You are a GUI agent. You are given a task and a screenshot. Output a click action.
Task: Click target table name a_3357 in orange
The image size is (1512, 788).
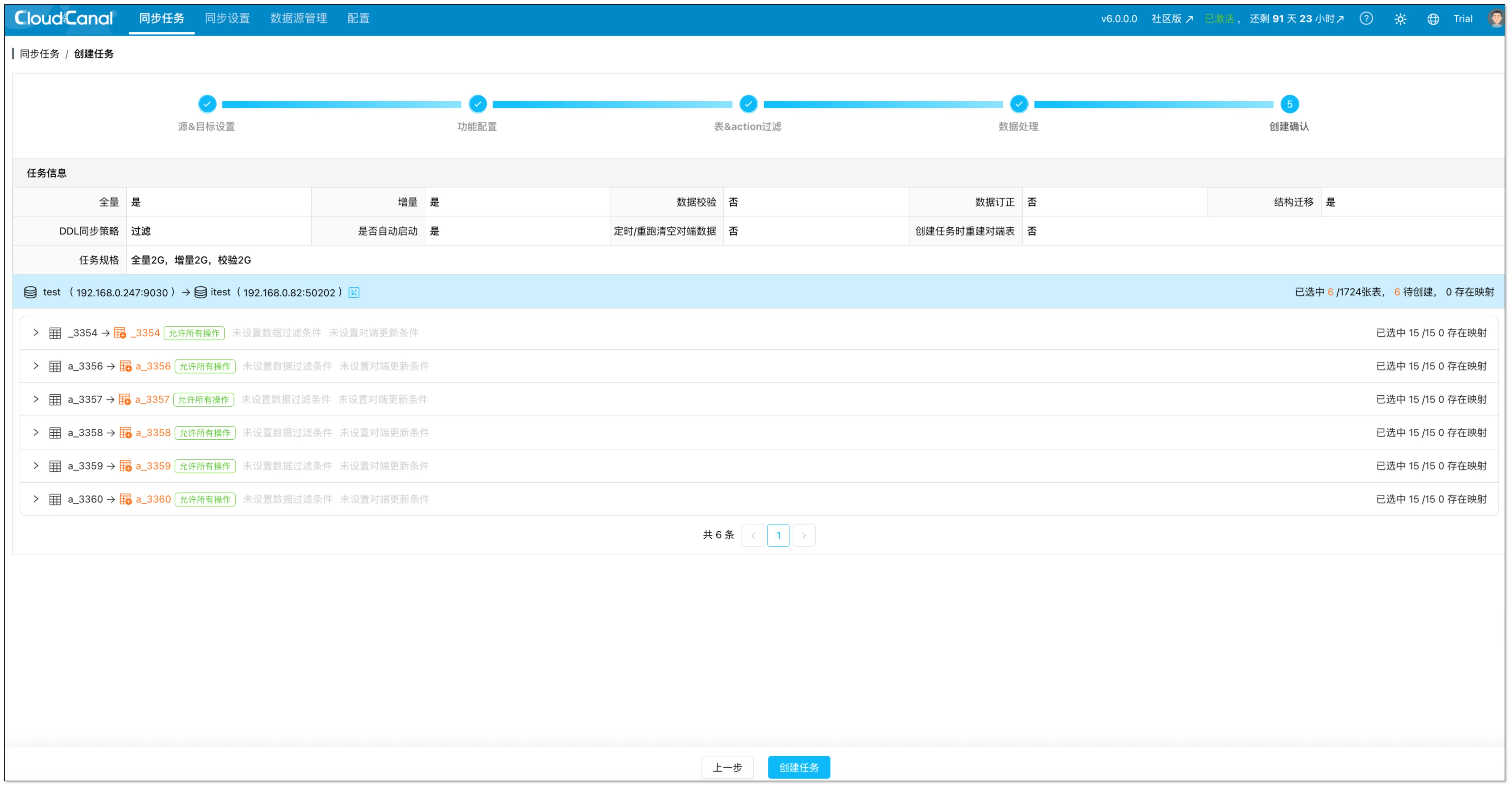tap(152, 400)
